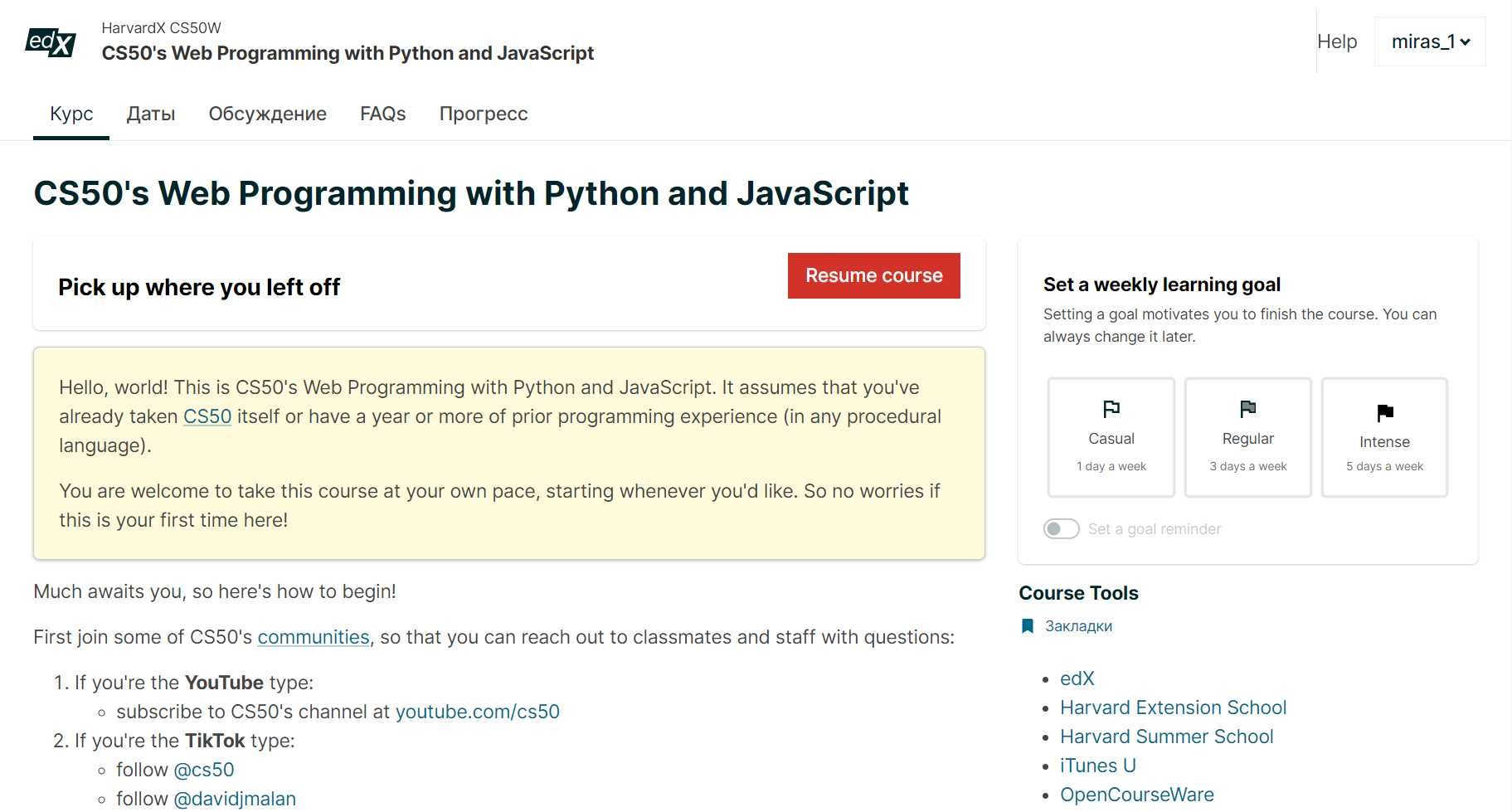1512x812 pixels.
Task: Click the Intense goal flag icon
Action: point(1384,412)
